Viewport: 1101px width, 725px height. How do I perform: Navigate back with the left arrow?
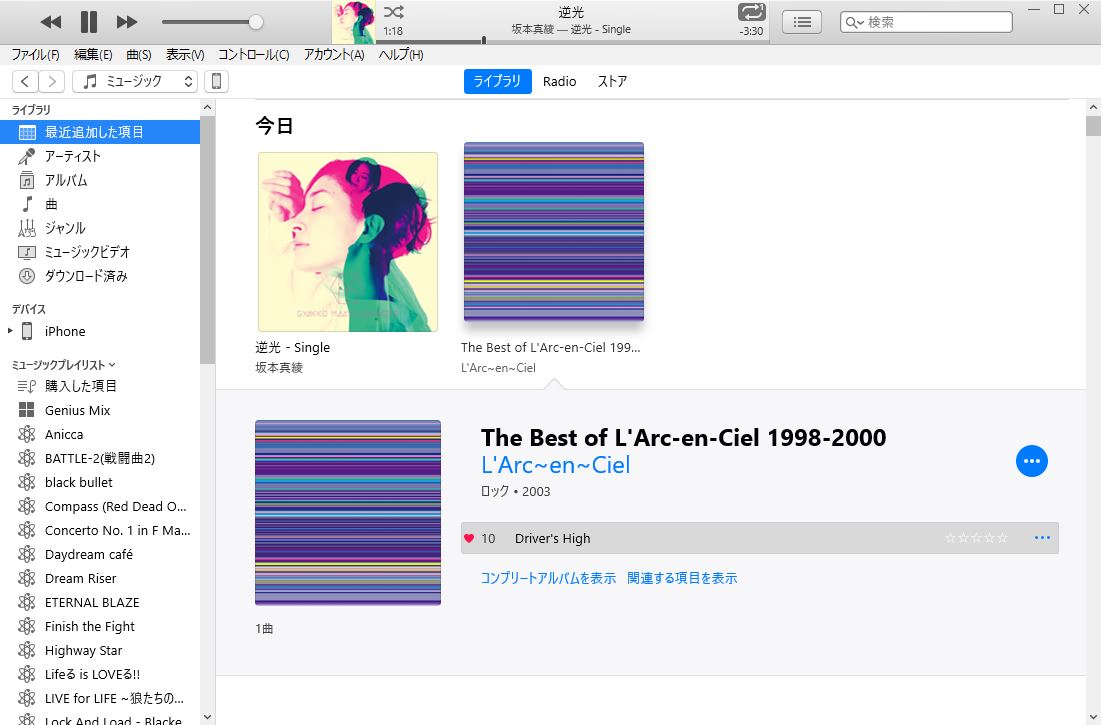point(25,82)
